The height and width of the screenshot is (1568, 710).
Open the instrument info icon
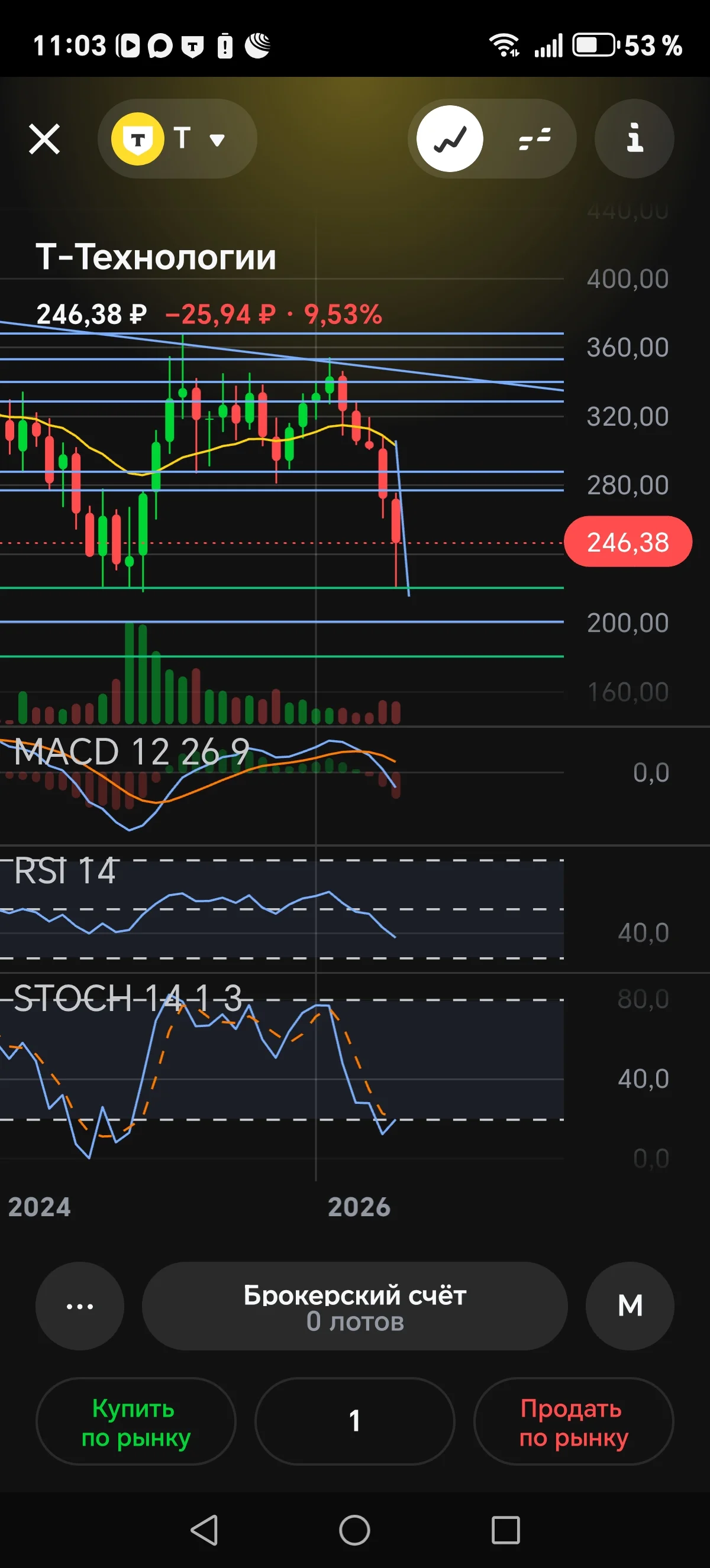634,139
